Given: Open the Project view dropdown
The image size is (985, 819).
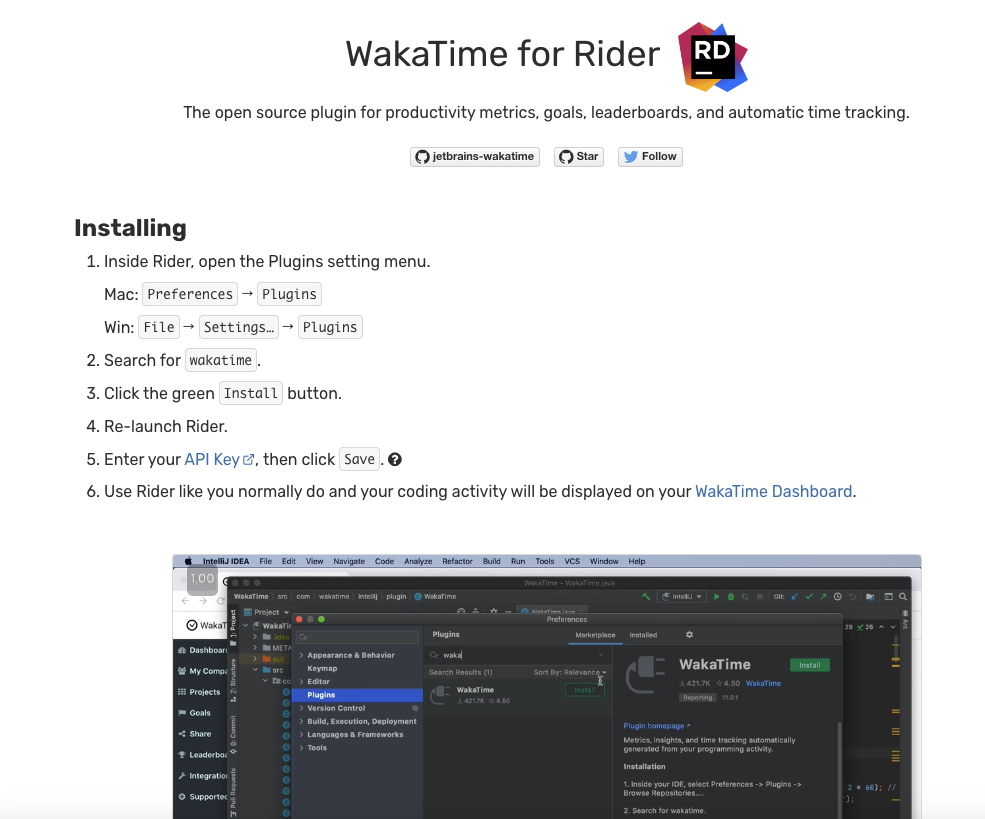Looking at the screenshot, I should (266, 612).
